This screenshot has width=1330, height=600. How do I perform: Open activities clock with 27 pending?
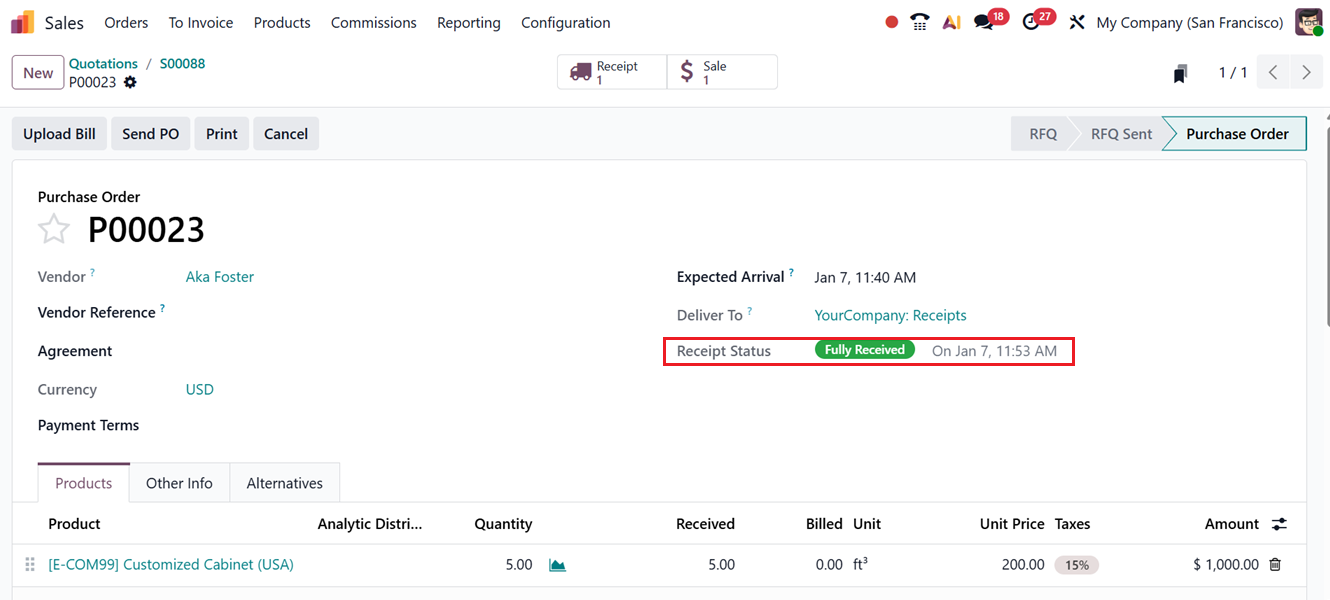coord(1032,22)
